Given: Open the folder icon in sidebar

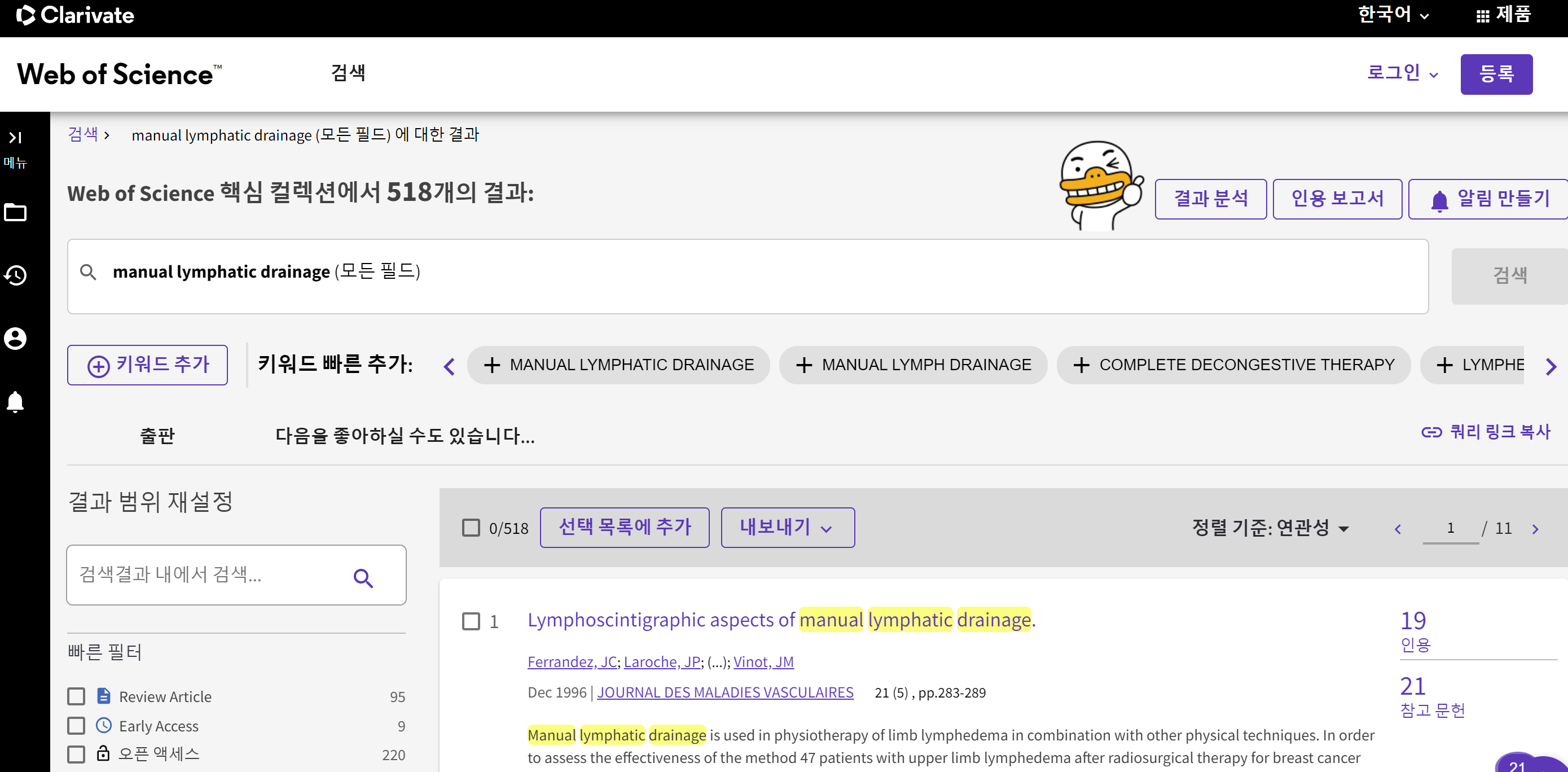Looking at the screenshot, I should coord(15,213).
